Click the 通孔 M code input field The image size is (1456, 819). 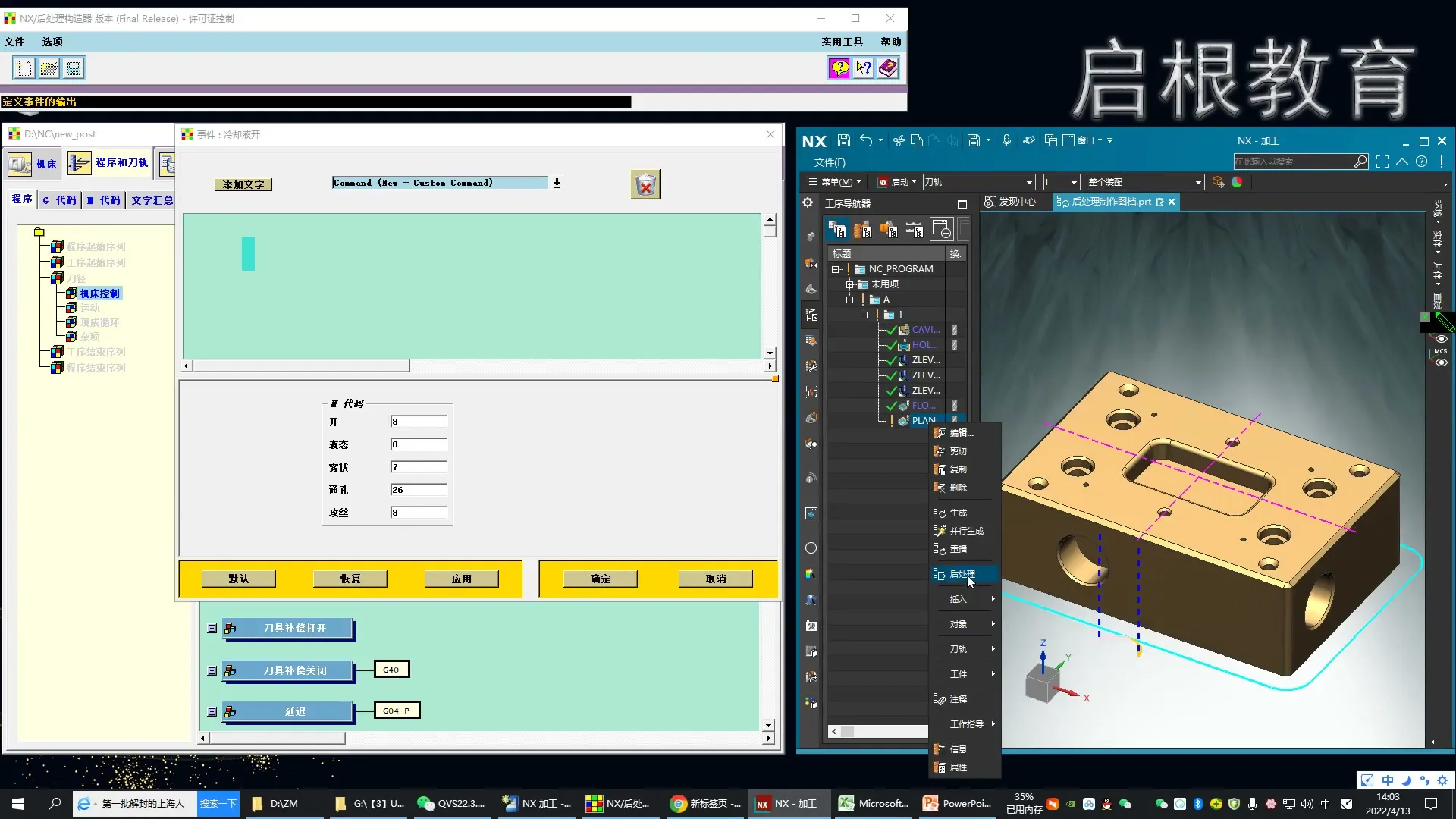tap(418, 490)
